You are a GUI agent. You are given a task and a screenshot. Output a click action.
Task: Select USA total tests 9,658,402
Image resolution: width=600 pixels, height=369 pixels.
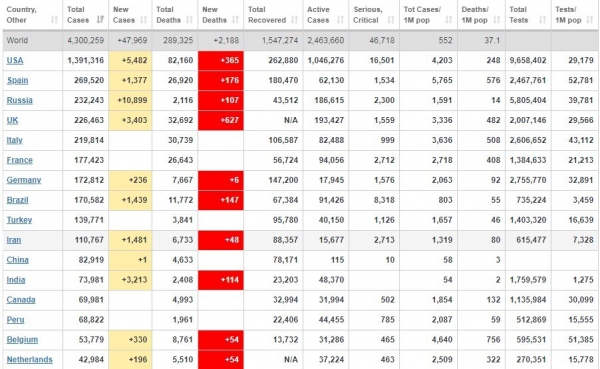(x=528, y=60)
